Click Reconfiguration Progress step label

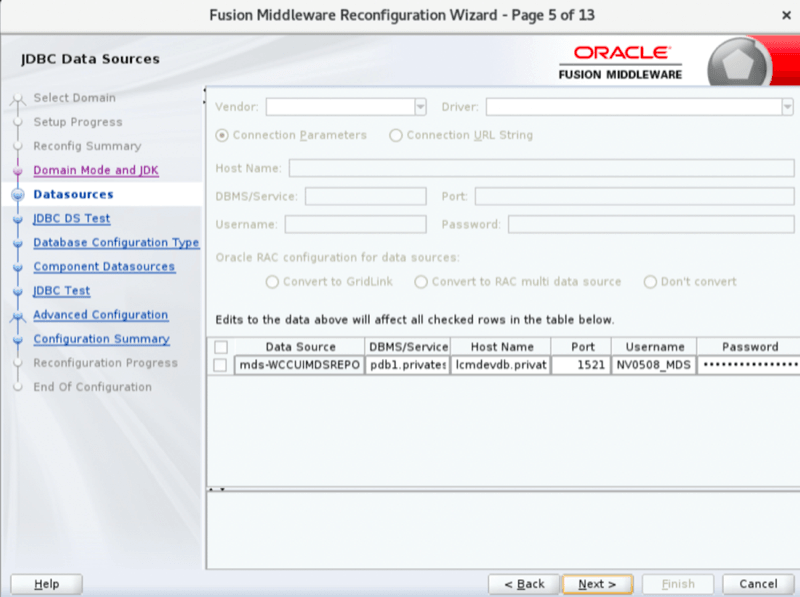coord(106,363)
